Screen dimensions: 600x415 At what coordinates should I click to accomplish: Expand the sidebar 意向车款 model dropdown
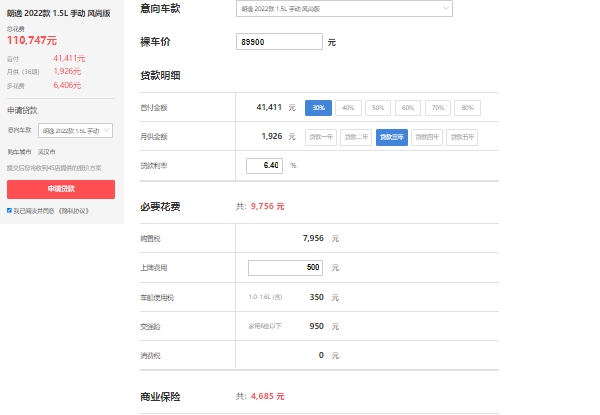[x=75, y=130]
